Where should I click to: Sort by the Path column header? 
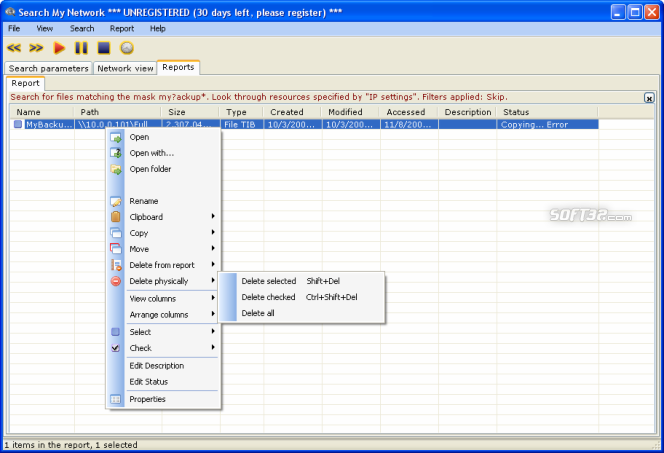click(118, 112)
